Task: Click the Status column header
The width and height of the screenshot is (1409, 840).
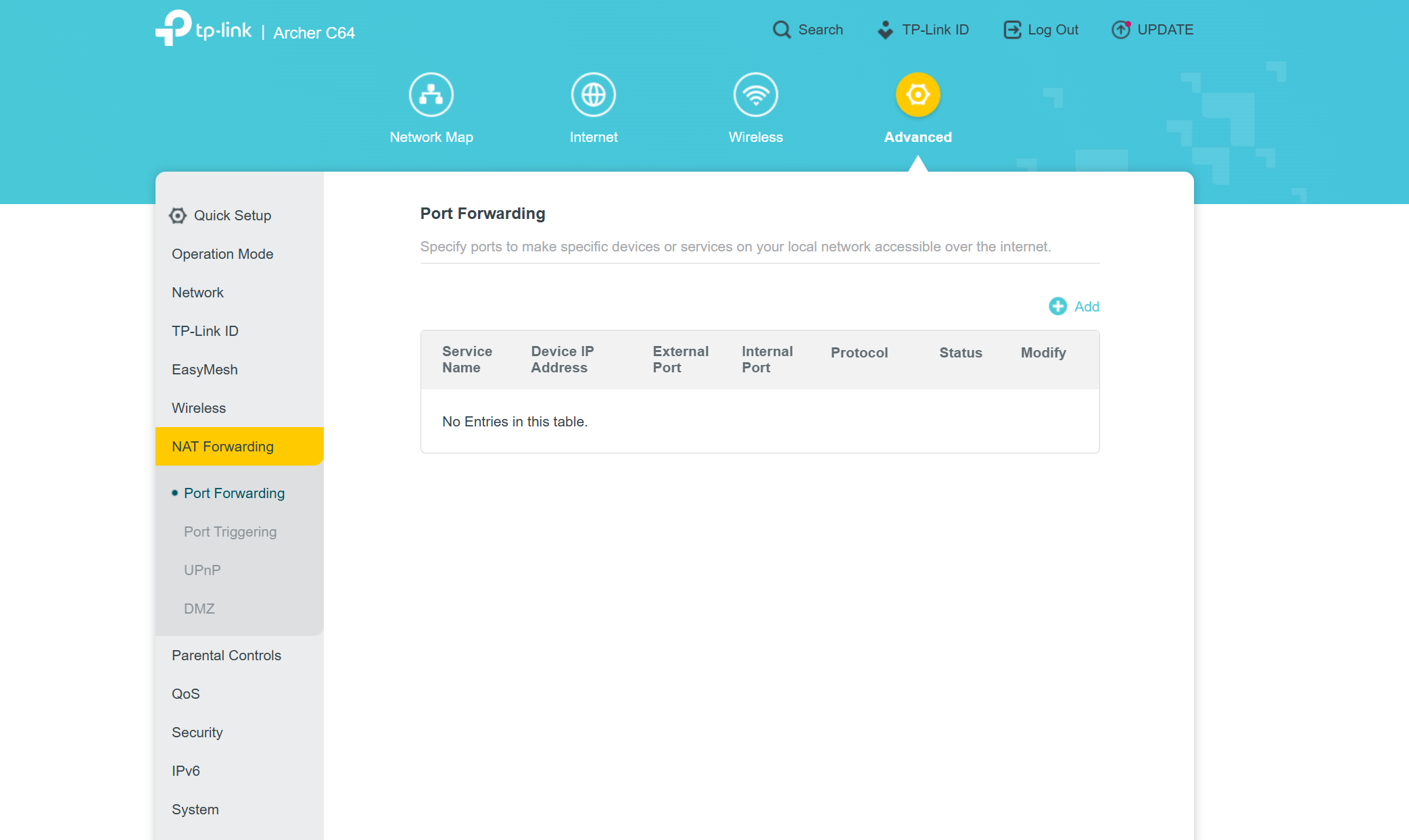Action: 961,353
